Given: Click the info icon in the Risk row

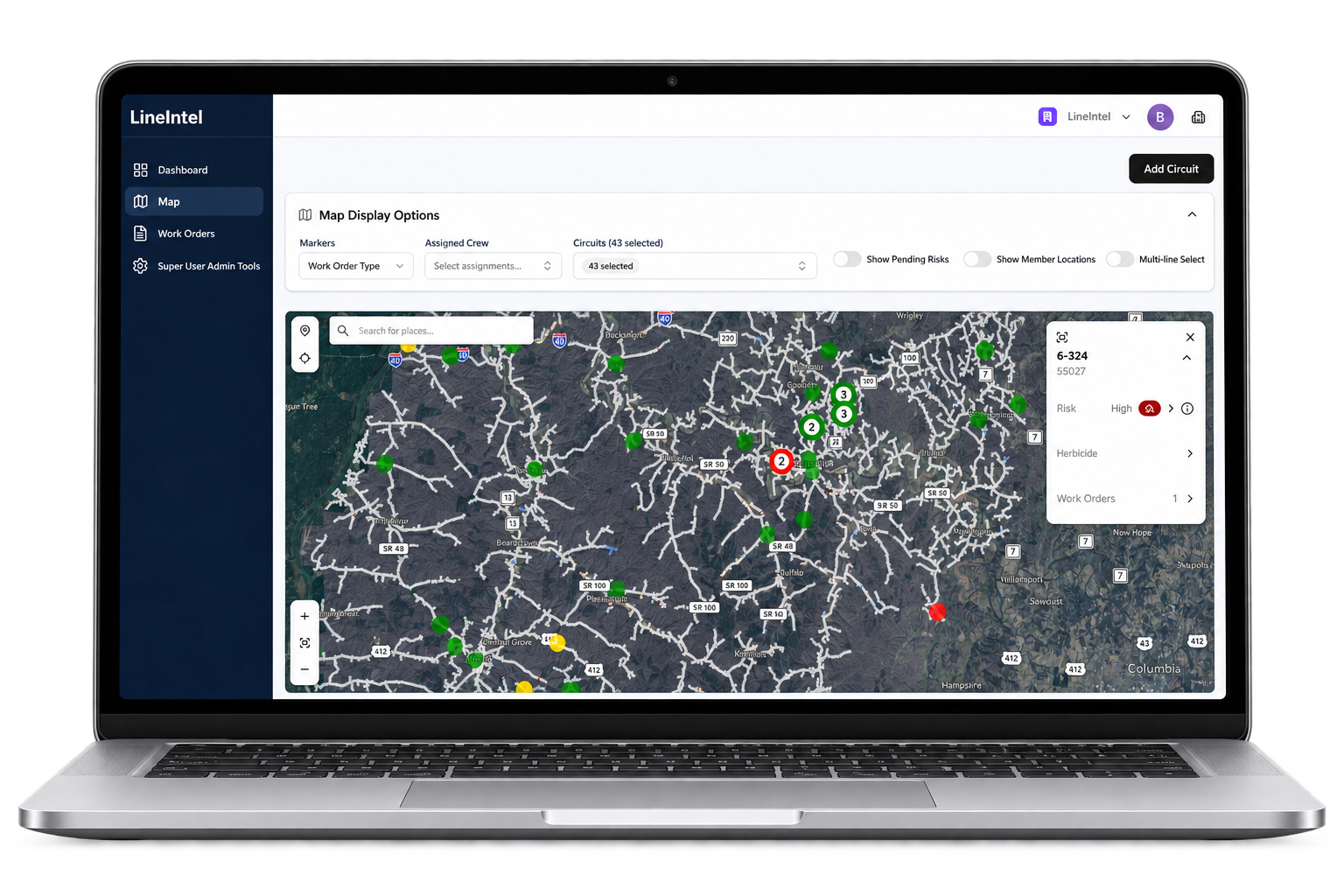Looking at the screenshot, I should point(1187,409).
